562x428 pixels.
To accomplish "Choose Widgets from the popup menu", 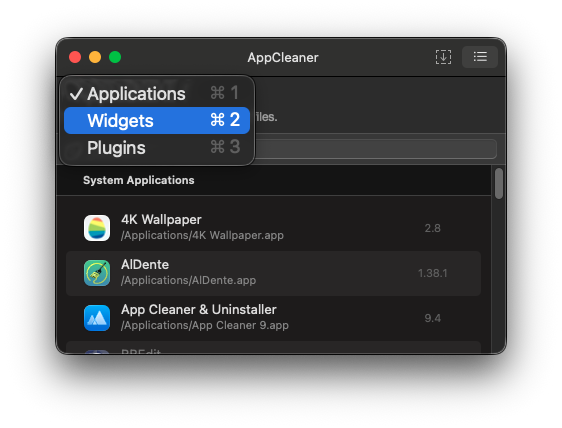I will click(157, 120).
